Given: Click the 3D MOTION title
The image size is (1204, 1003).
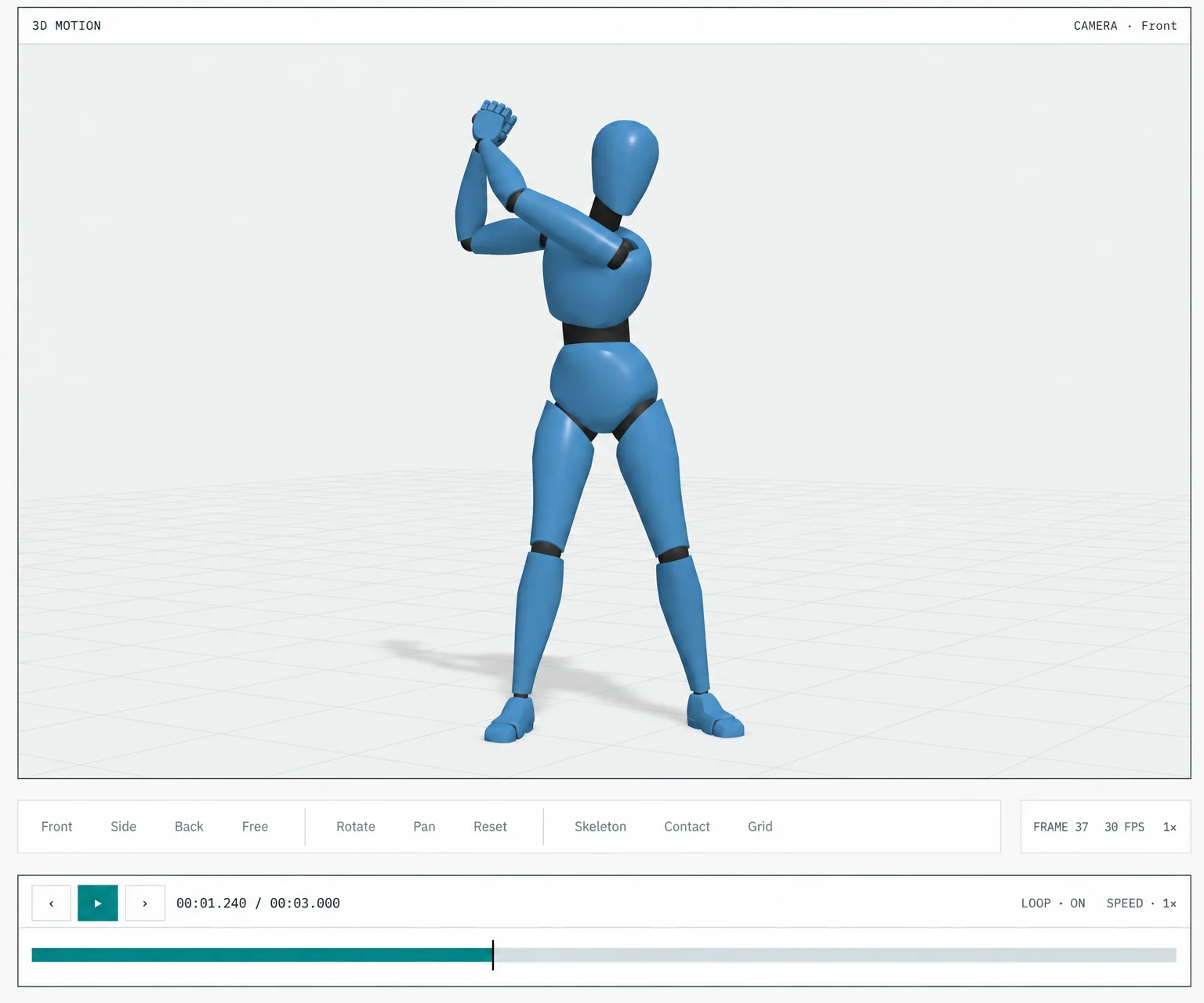Looking at the screenshot, I should (x=67, y=26).
